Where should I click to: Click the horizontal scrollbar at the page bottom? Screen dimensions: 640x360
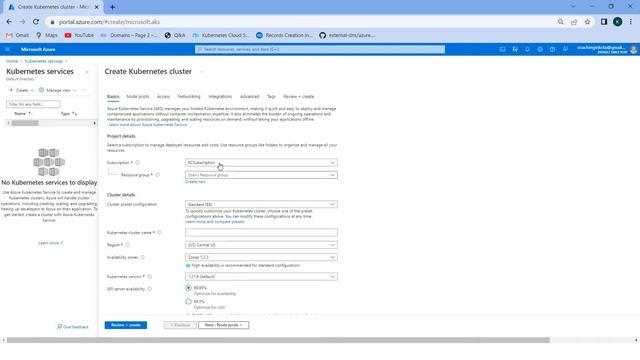(278, 340)
